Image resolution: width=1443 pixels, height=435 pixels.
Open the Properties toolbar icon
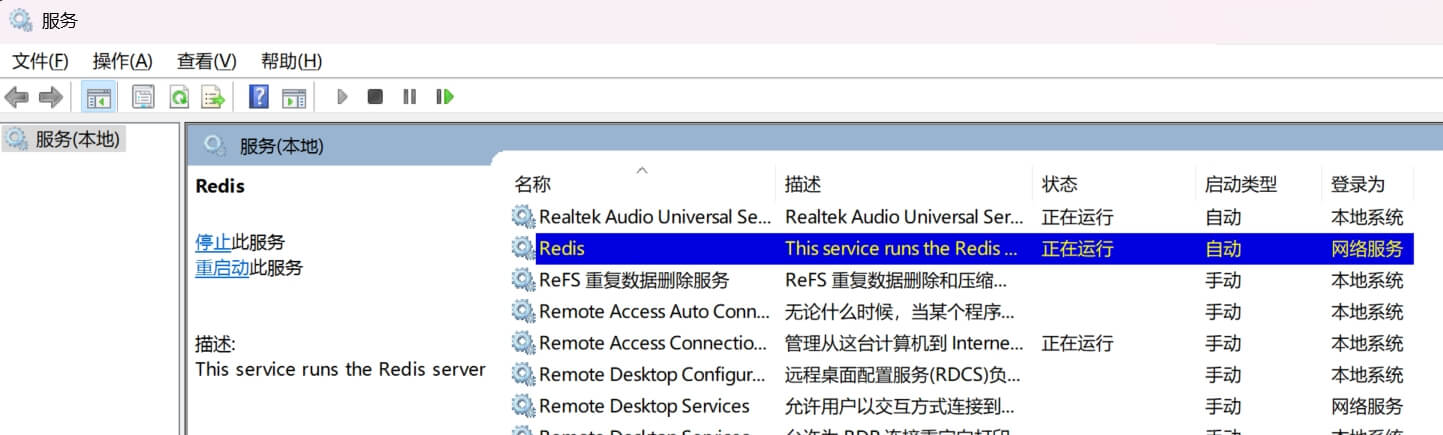[144, 97]
